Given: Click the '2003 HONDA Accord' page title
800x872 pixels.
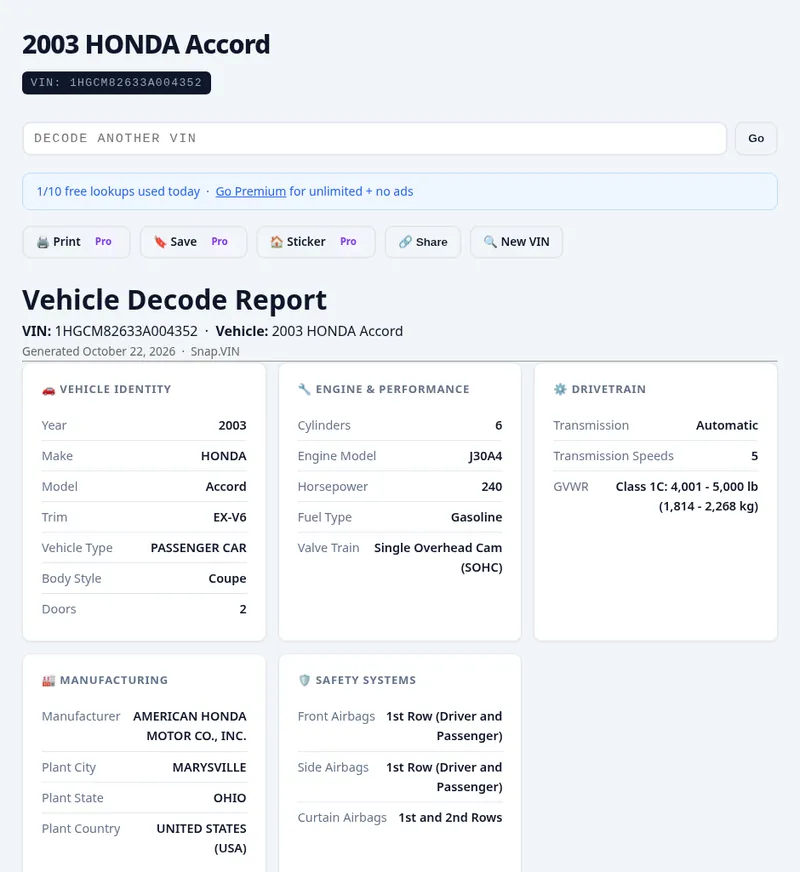Looking at the screenshot, I should (146, 44).
